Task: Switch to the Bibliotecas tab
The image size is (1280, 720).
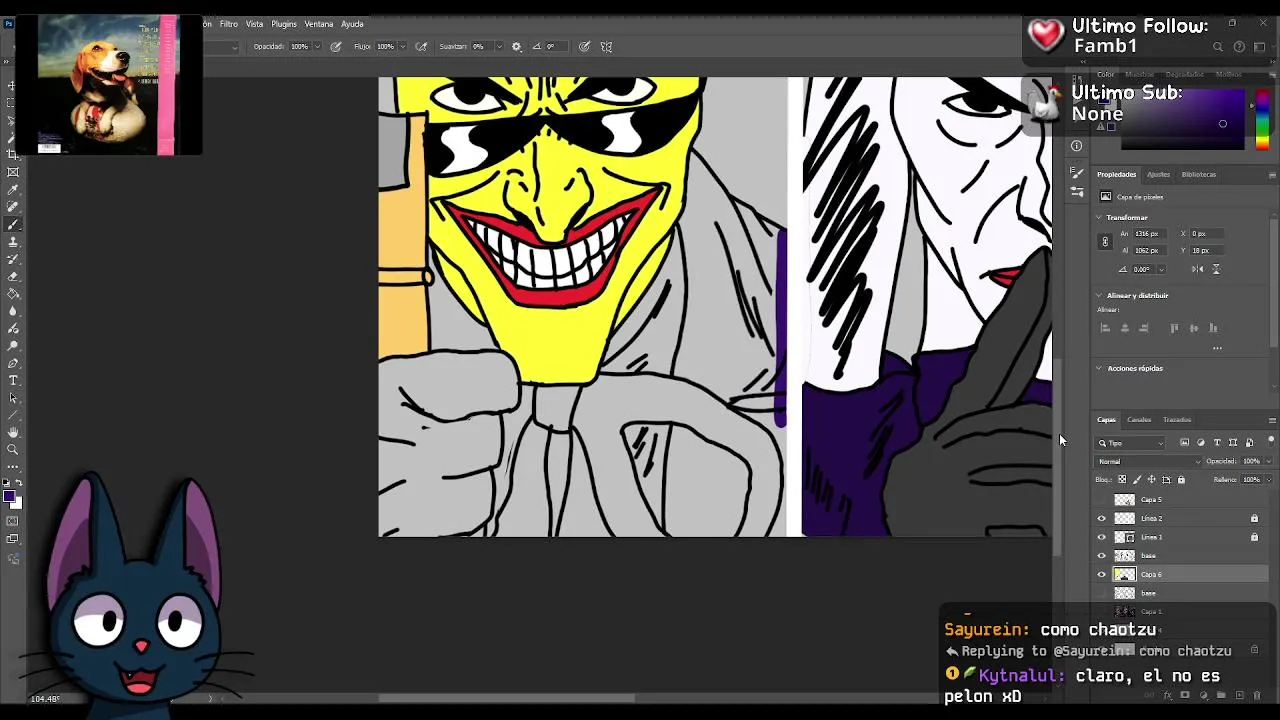Action: (1199, 174)
